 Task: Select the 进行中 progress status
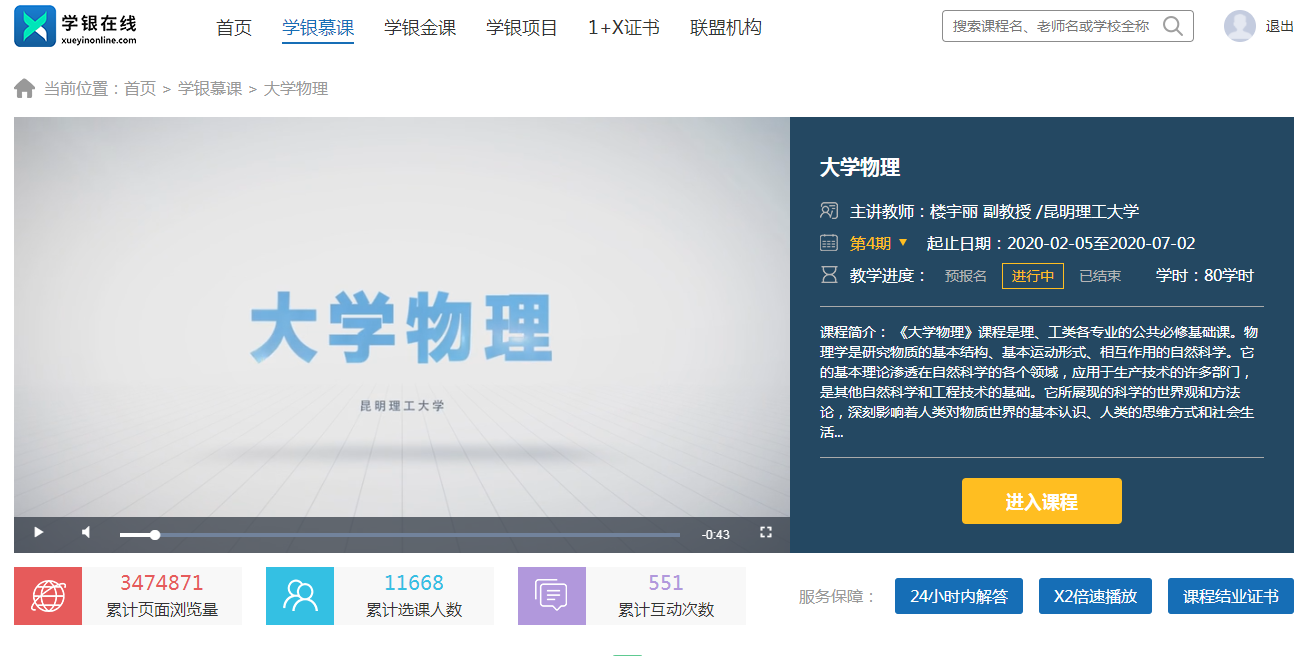(x=1032, y=276)
